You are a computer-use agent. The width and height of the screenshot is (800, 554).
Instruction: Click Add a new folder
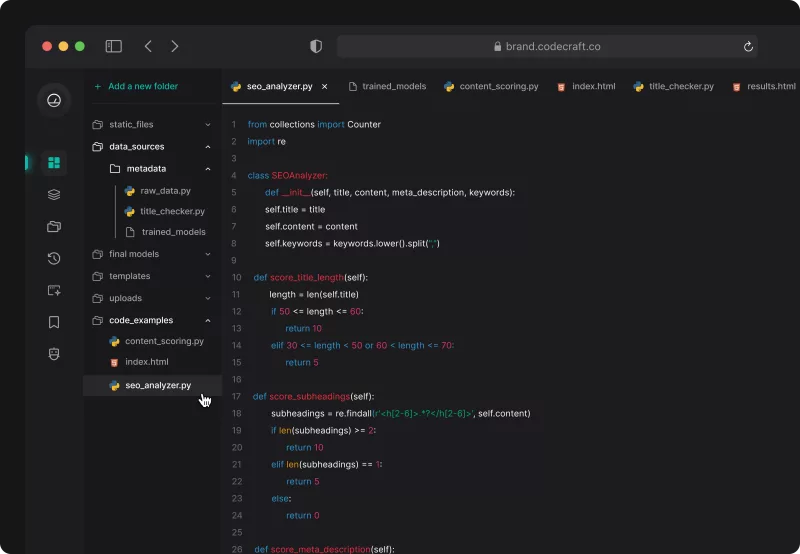pyautogui.click(x=142, y=87)
